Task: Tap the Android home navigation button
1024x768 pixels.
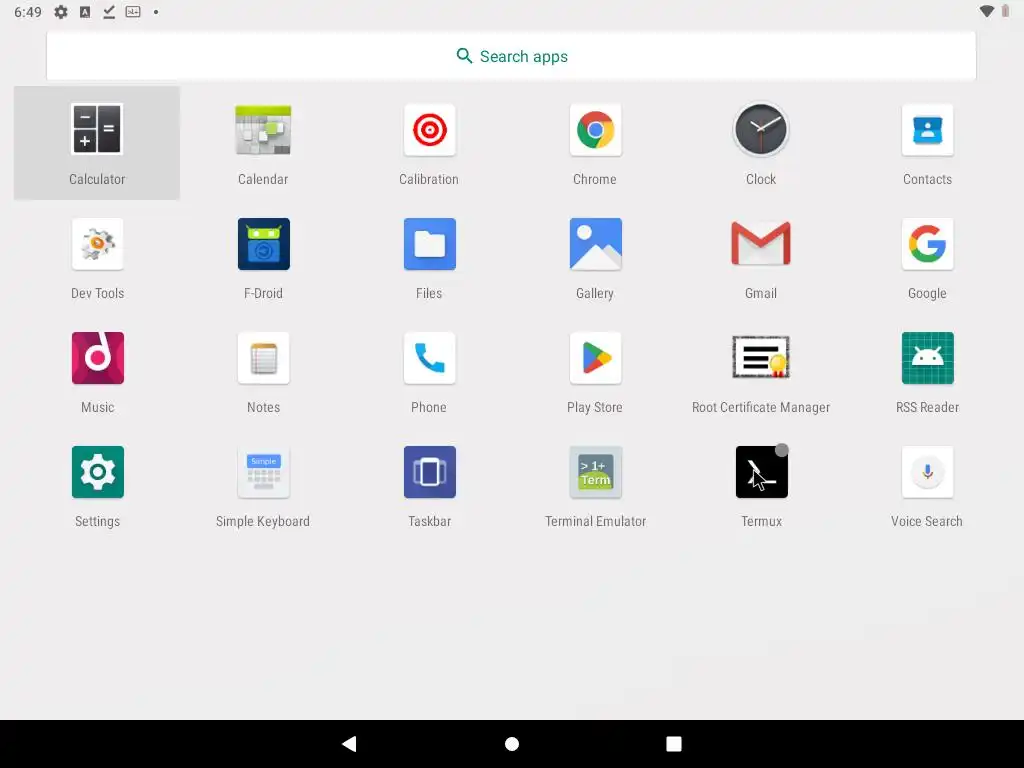Action: click(512, 744)
